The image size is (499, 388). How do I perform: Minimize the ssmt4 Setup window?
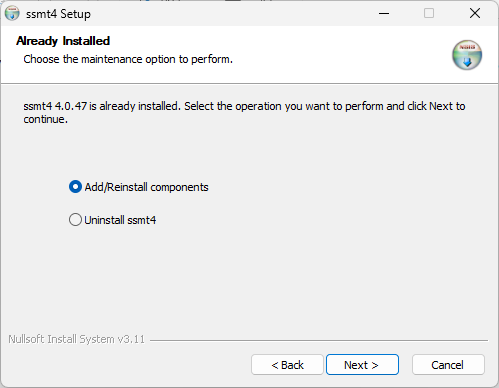(384, 14)
